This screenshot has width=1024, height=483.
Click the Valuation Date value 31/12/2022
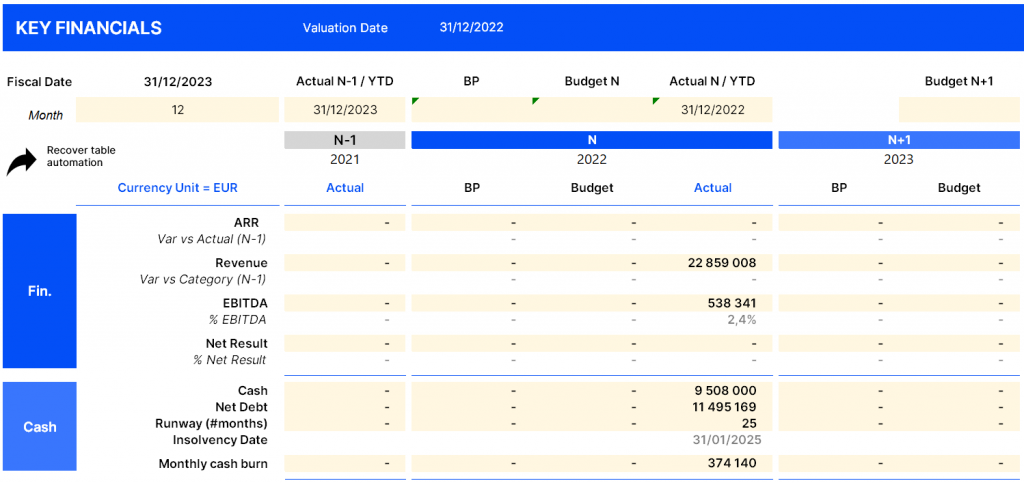click(471, 27)
